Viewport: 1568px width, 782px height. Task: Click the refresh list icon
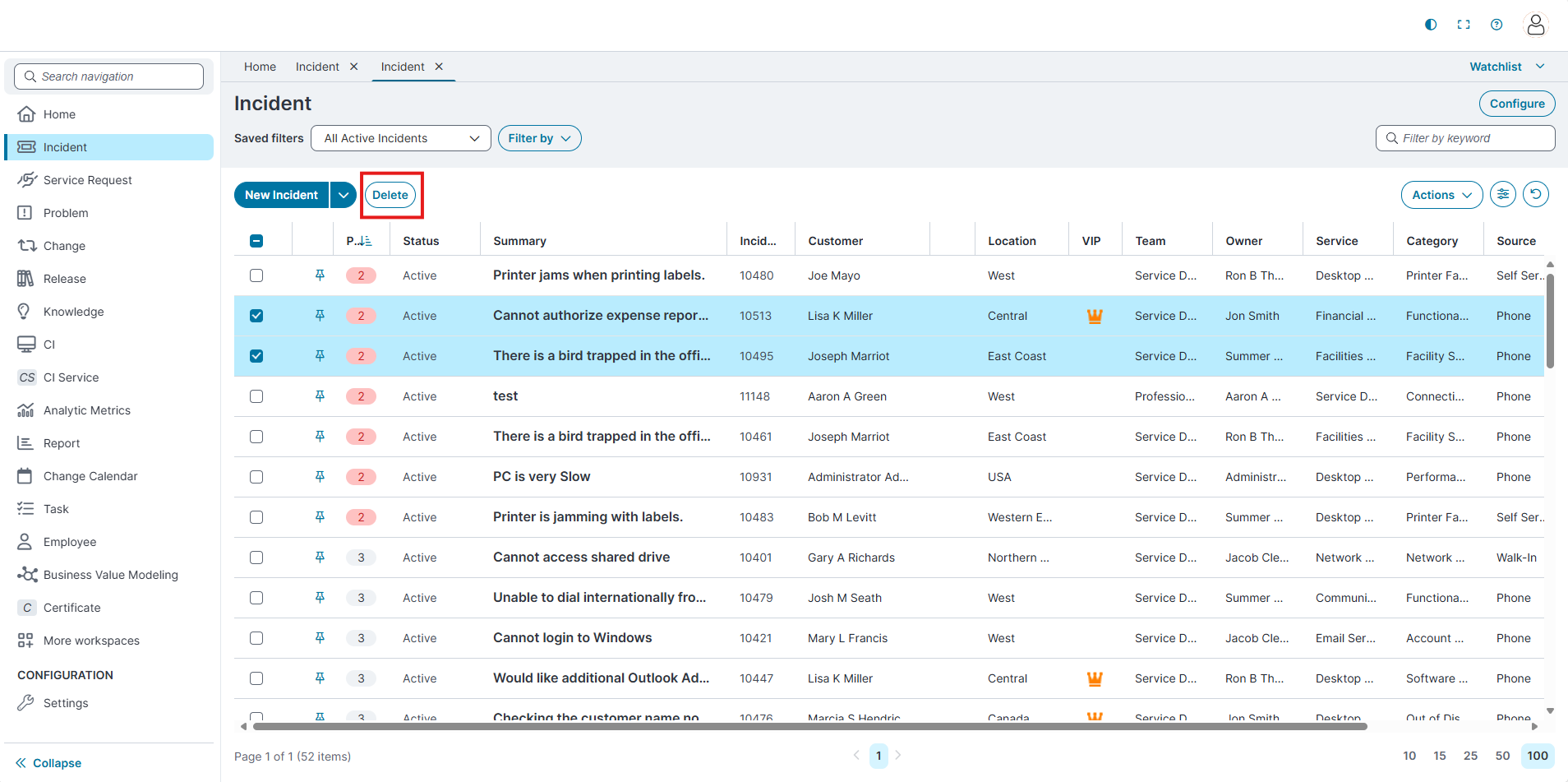click(1535, 195)
